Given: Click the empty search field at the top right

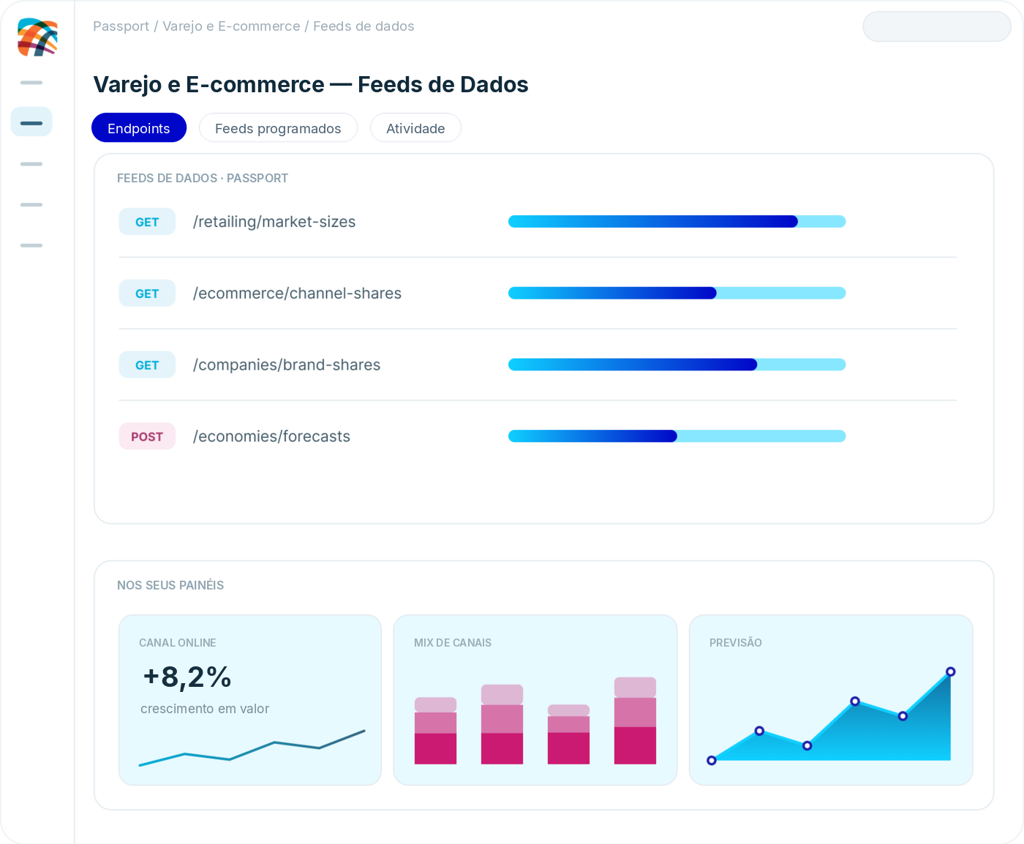Looking at the screenshot, I should [937, 27].
